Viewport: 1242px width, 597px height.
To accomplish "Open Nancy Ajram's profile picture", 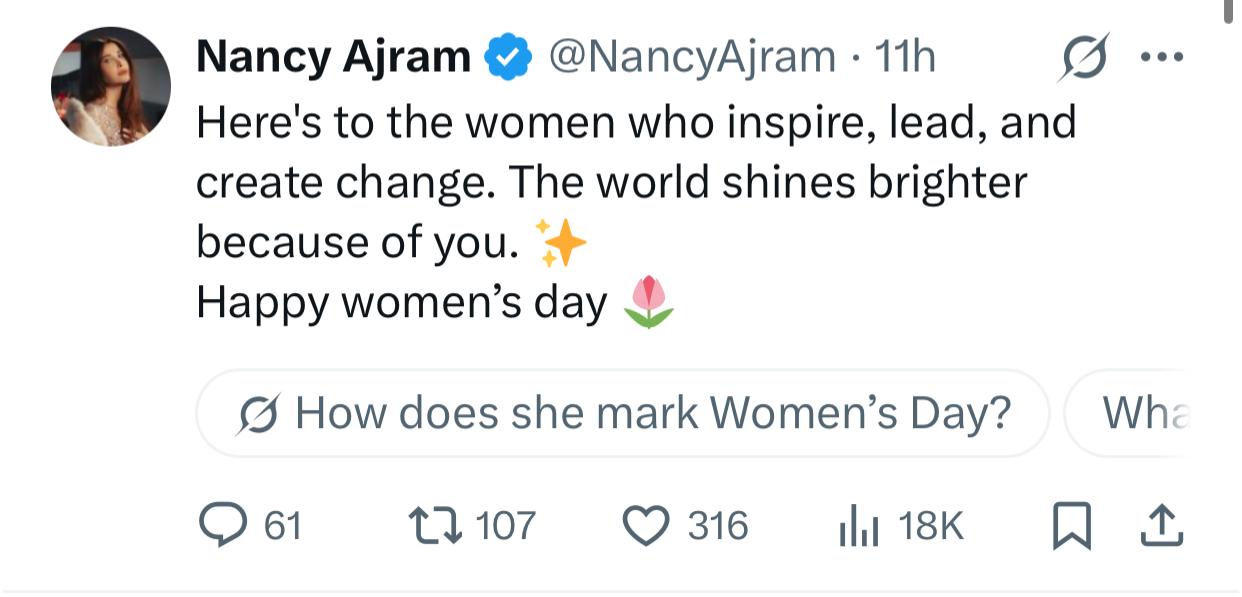I will coord(111,87).
